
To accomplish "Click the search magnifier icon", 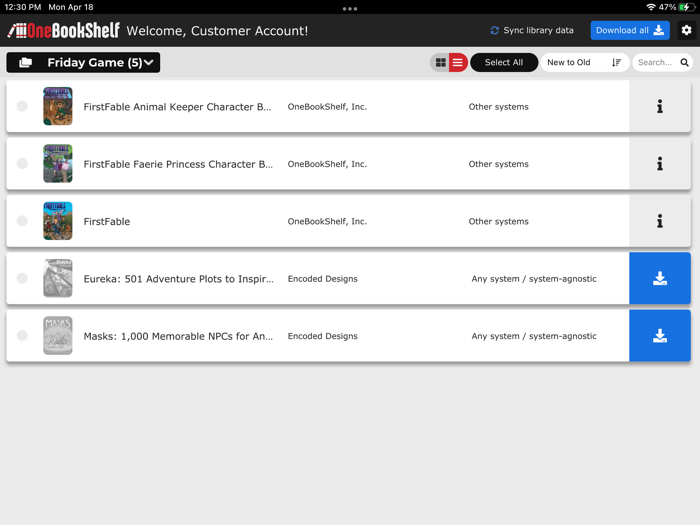I will point(684,62).
